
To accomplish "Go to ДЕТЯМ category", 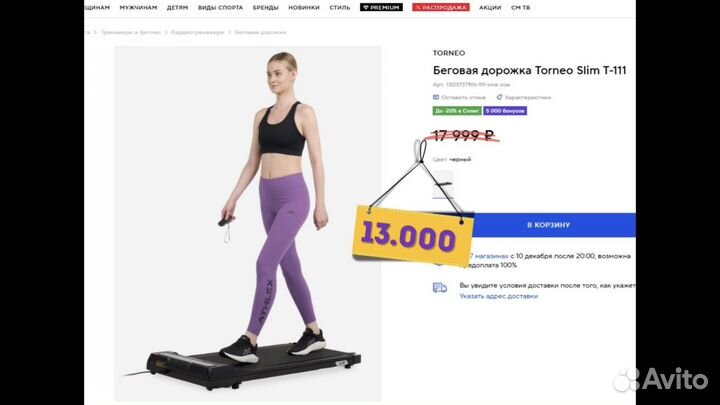I will pos(177,8).
